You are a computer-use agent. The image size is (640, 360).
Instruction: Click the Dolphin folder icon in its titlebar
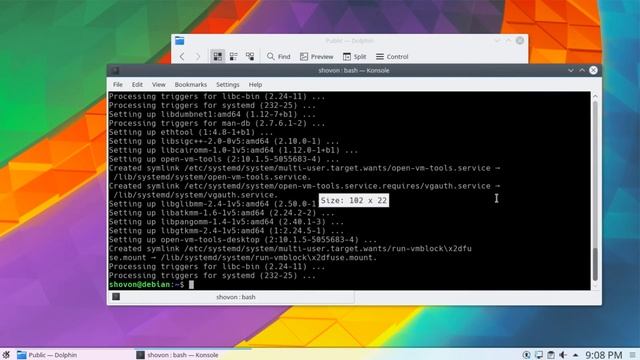coord(180,40)
